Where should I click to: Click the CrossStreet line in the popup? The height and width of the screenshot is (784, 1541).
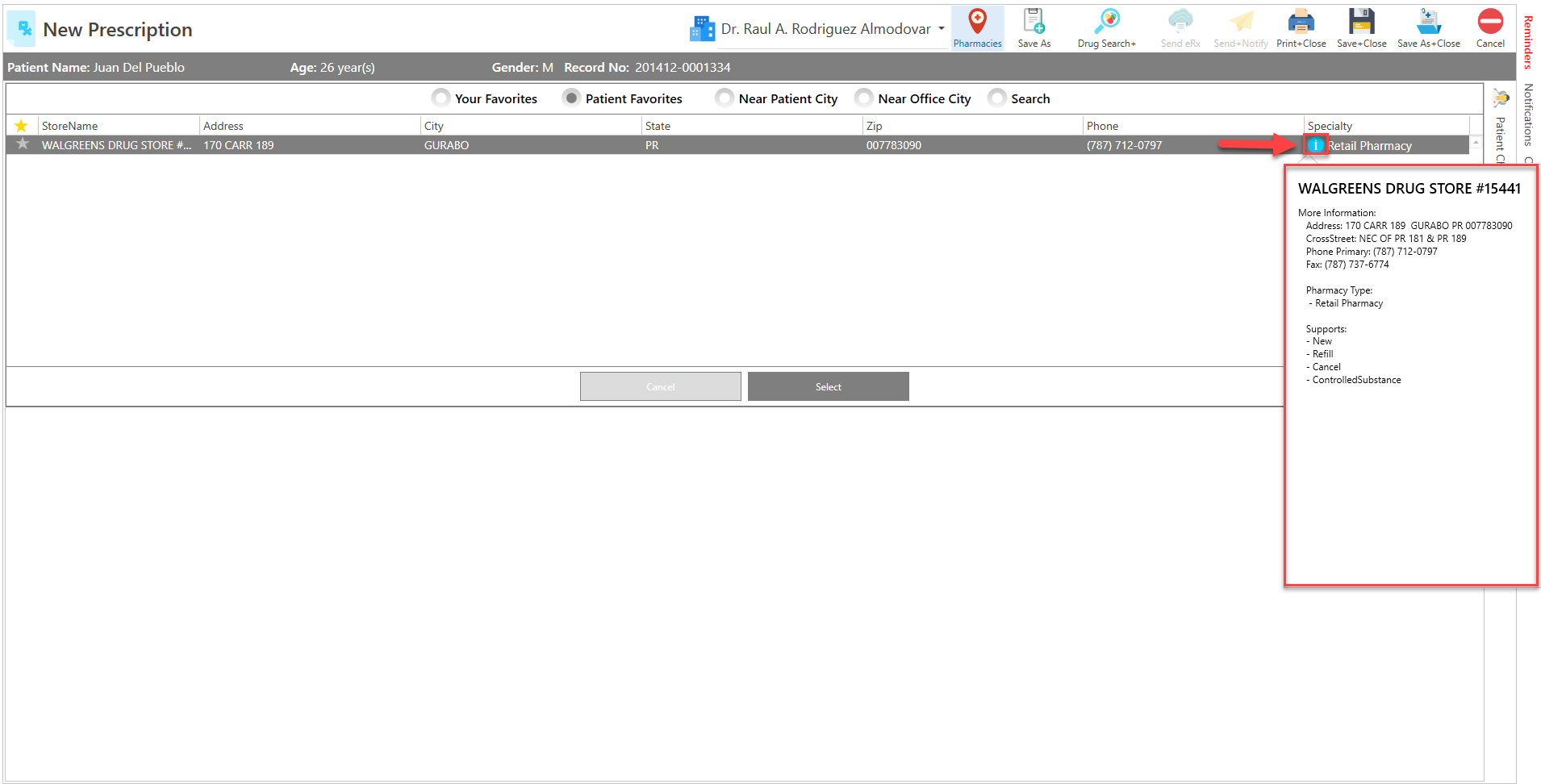click(1386, 239)
